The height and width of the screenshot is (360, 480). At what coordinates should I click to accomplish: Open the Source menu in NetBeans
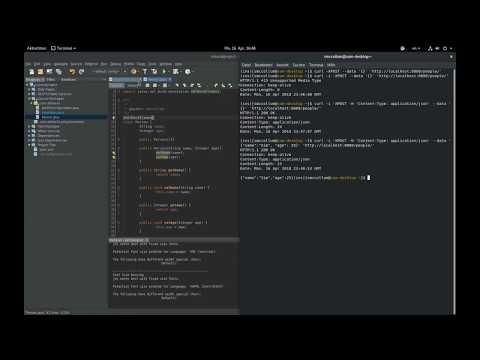pos(76,64)
